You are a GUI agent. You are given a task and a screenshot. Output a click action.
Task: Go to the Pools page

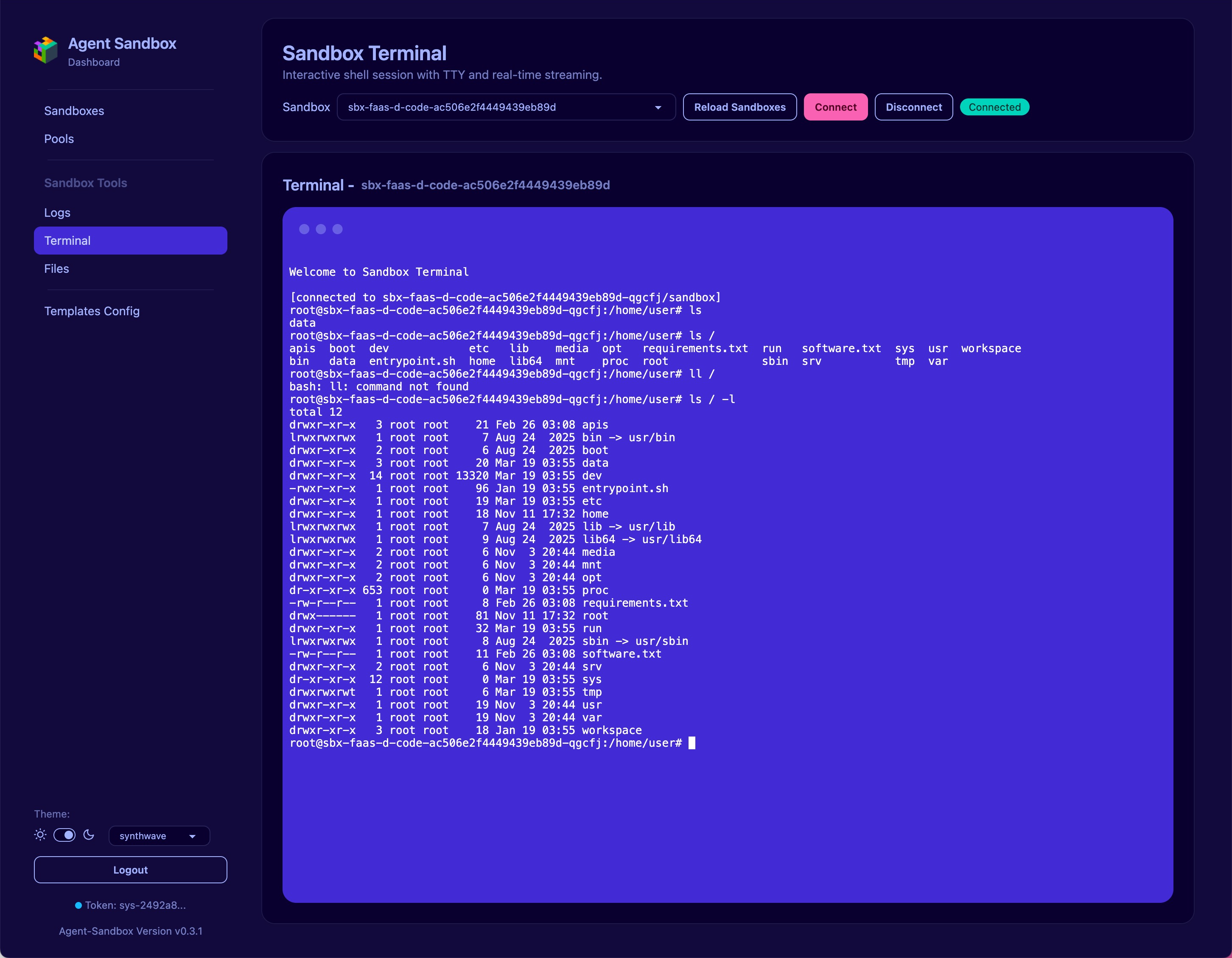coord(59,139)
